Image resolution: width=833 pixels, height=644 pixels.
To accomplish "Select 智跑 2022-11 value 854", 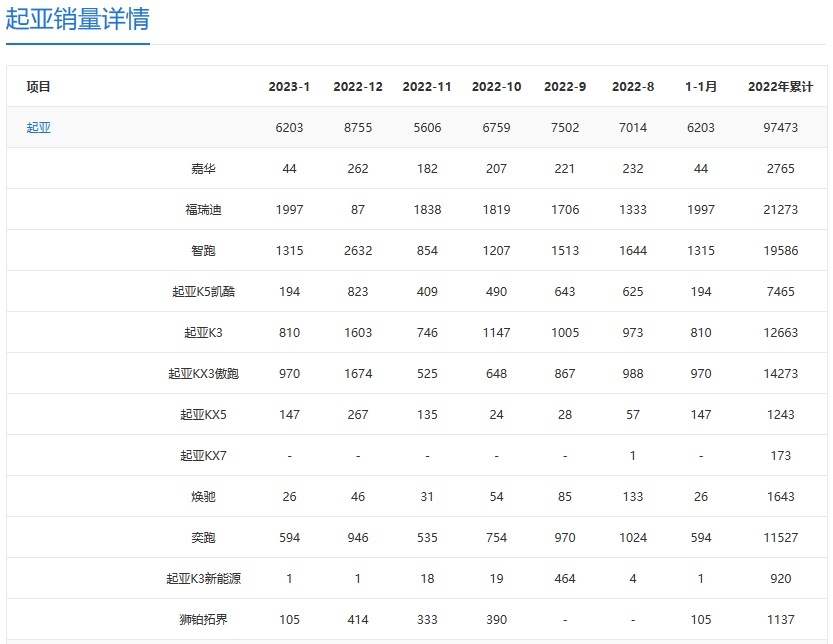I will coord(427,250).
